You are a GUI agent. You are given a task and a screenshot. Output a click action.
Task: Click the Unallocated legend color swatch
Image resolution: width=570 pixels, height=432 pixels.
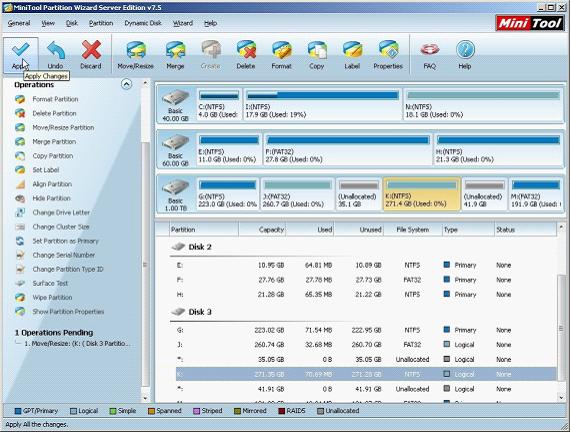[320, 411]
